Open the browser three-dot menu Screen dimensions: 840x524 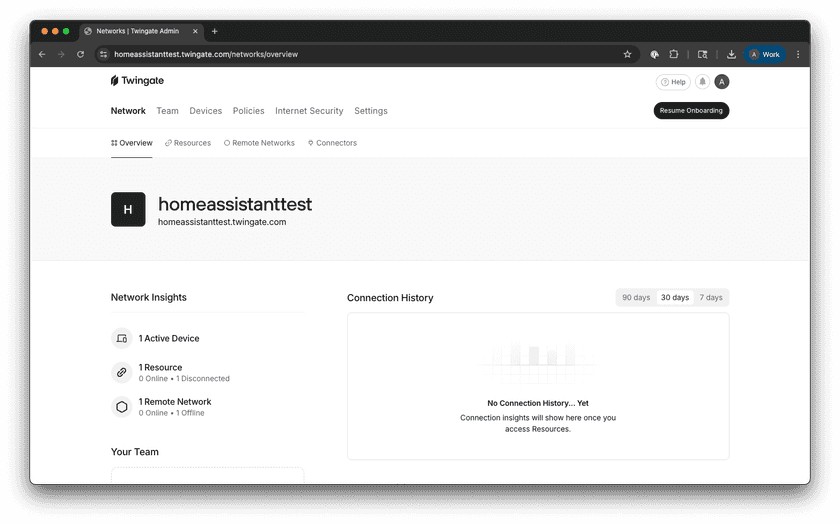tap(798, 54)
